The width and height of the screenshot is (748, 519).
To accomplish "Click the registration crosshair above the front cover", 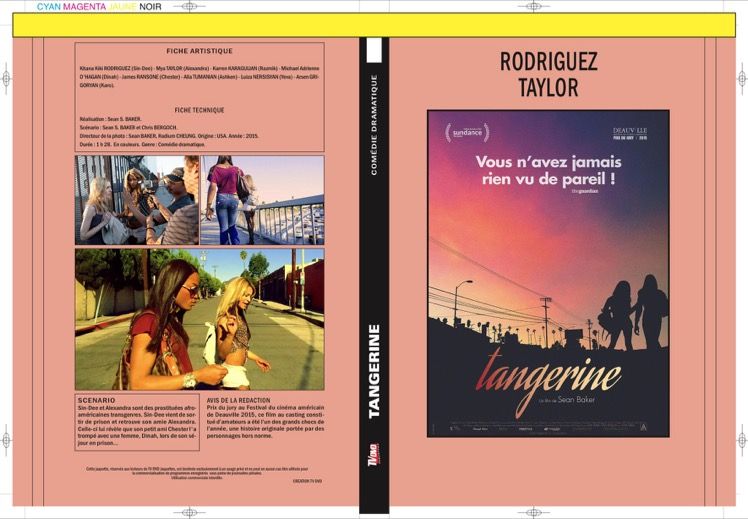I will point(533,6).
